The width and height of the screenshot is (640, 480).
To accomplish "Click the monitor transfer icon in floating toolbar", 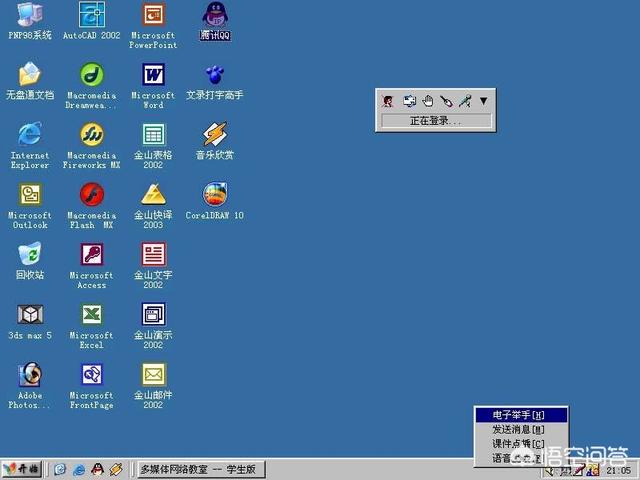I will [409, 101].
